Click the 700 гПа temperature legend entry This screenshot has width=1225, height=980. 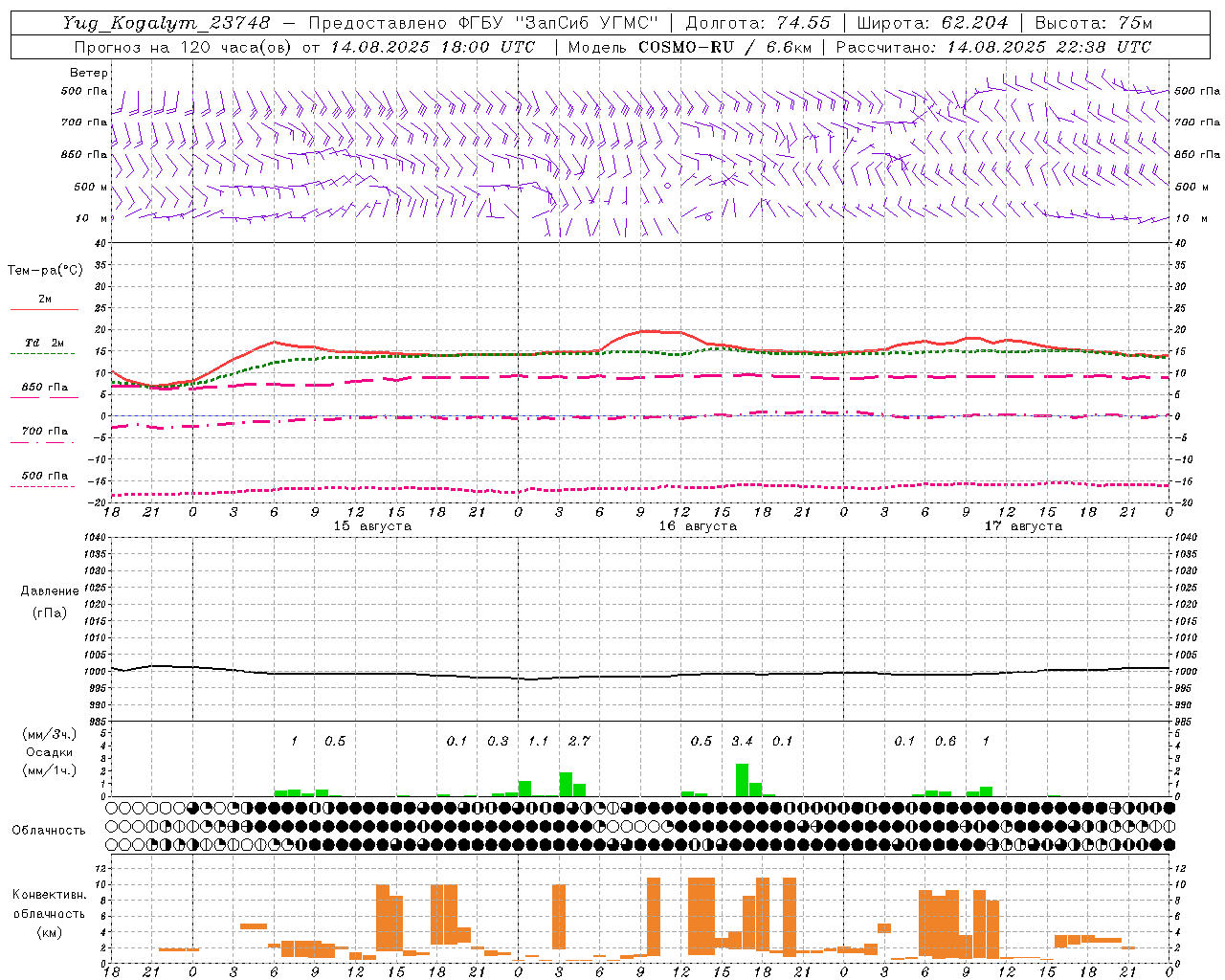click(44, 432)
